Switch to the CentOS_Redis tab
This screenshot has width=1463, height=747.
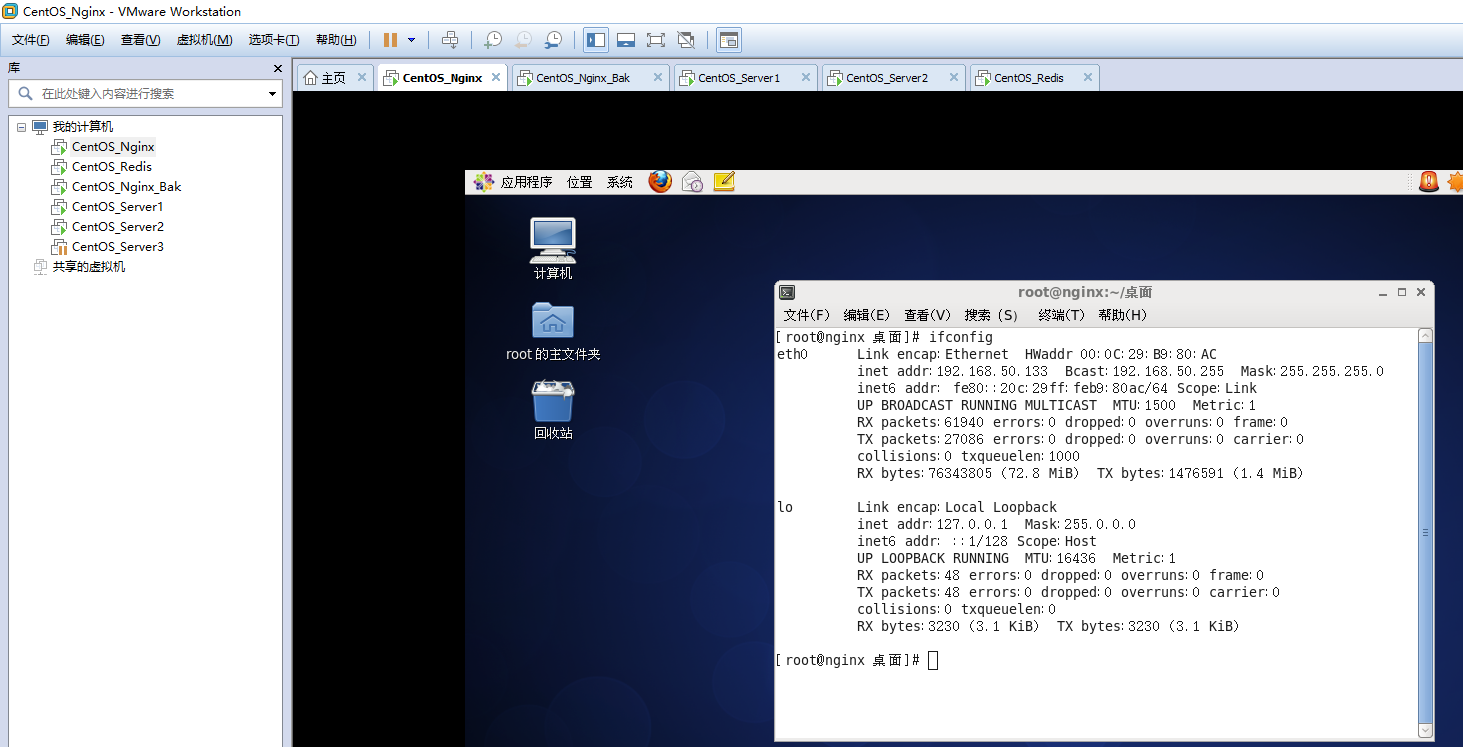coord(1030,76)
